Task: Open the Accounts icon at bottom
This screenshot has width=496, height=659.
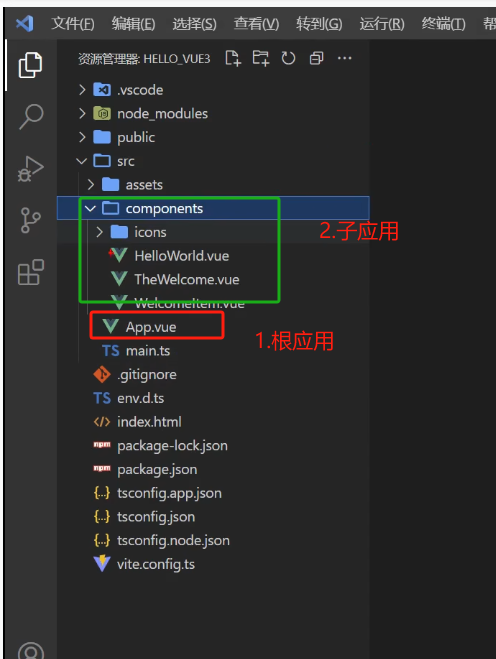Action: tap(31, 651)
